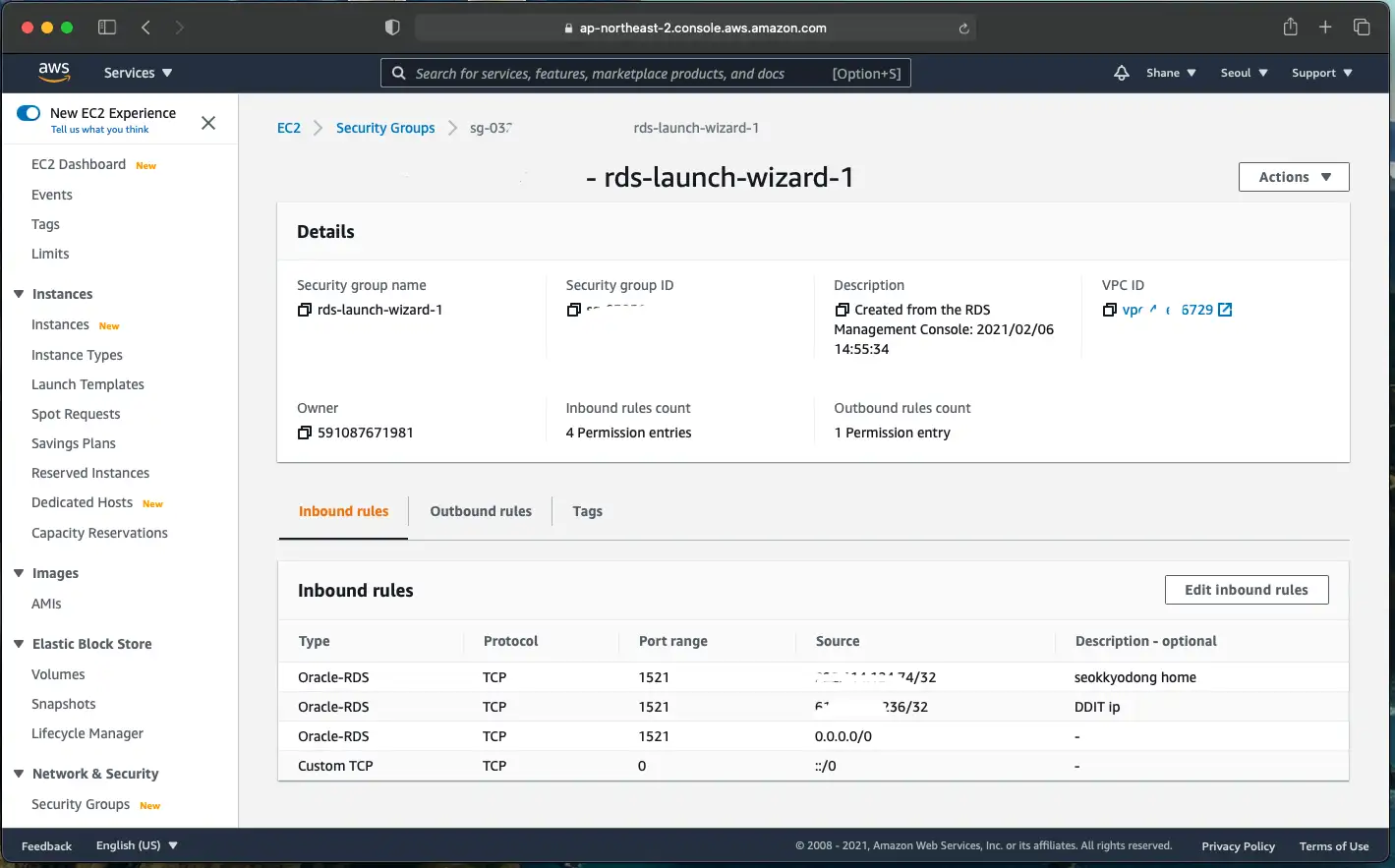Click the Safari privacy shield icon
The width and height of the screenshot is (1395, 868).
coord(392,28)
